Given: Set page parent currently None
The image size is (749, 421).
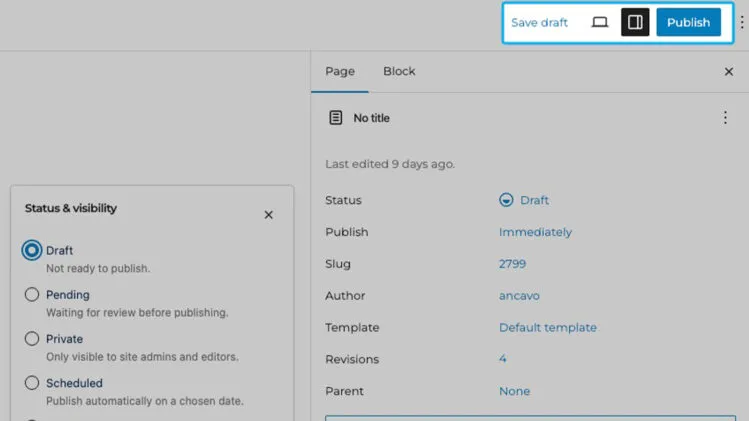Looking at the screenshot, I should [x=514, y=391].
